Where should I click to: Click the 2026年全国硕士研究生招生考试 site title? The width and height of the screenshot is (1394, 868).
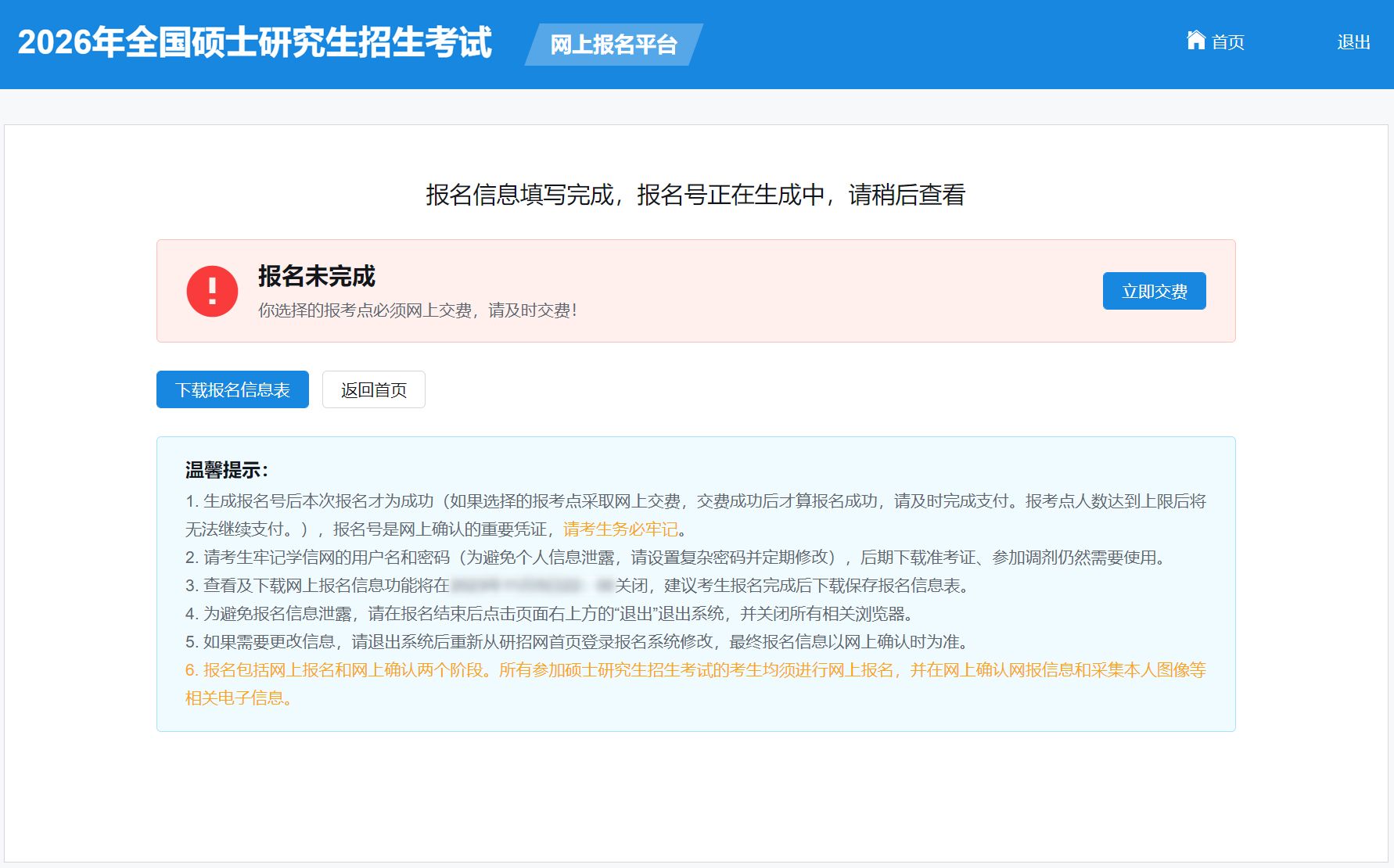255,42
